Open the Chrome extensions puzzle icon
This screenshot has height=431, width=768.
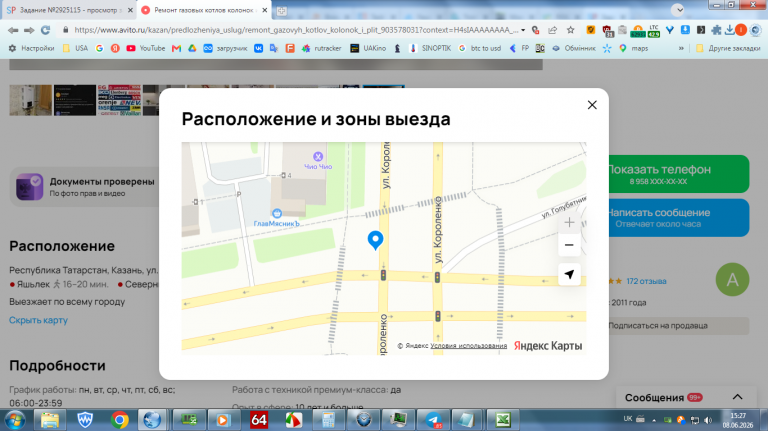point(716,30)
